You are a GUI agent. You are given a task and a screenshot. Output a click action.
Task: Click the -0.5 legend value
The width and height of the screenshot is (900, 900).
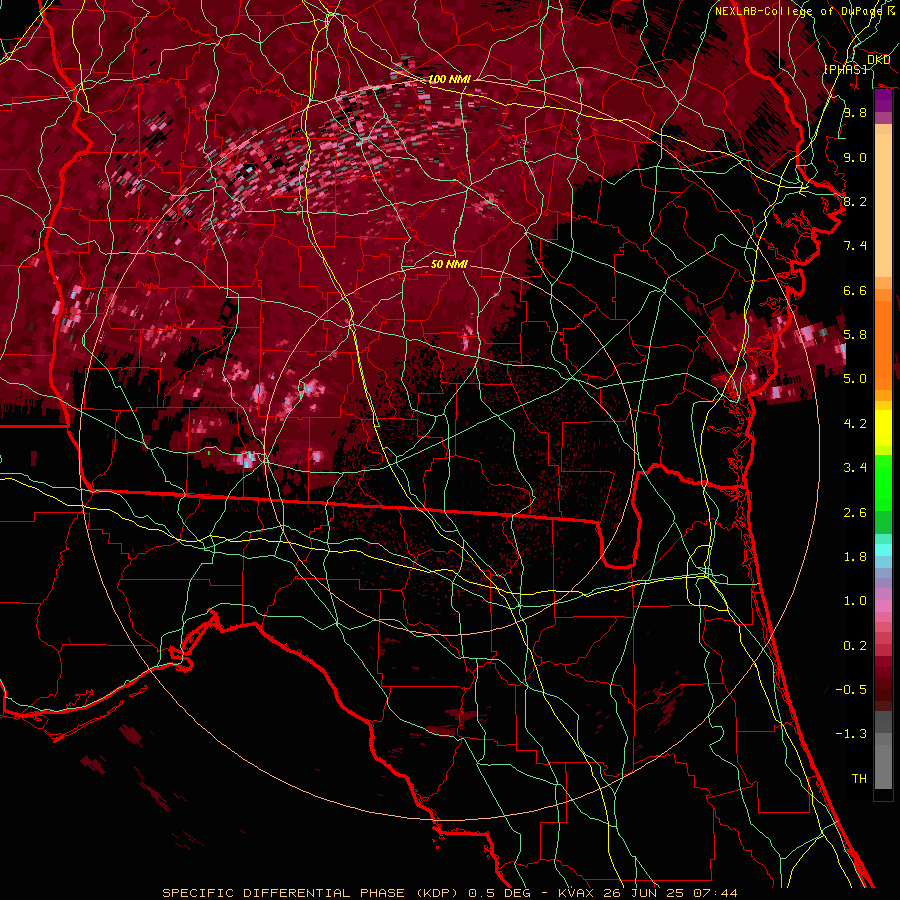(851, 689)
